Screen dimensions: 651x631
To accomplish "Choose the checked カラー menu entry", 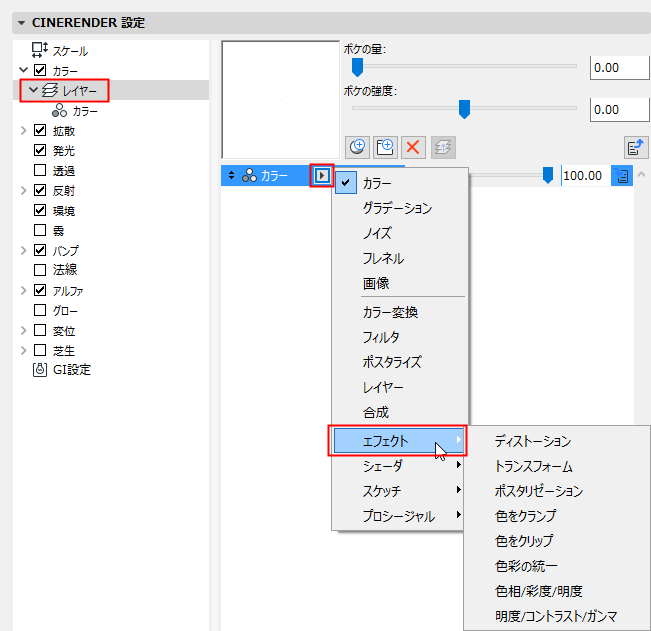I will coord(400,183).
